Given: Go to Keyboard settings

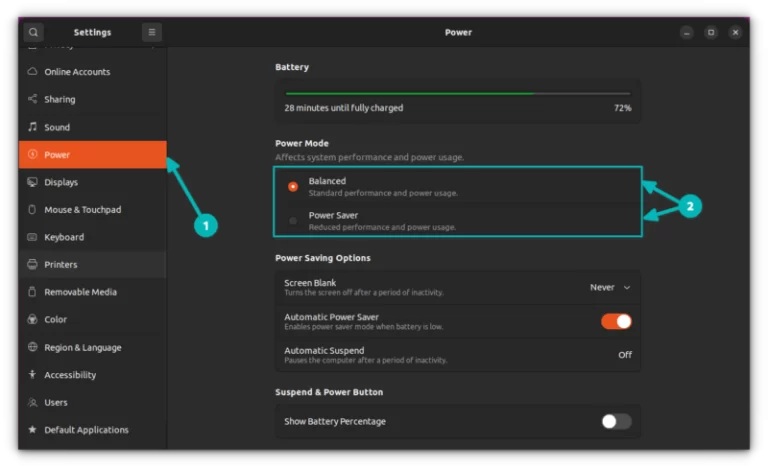Looking at the screenshot, I should point(93,237).
